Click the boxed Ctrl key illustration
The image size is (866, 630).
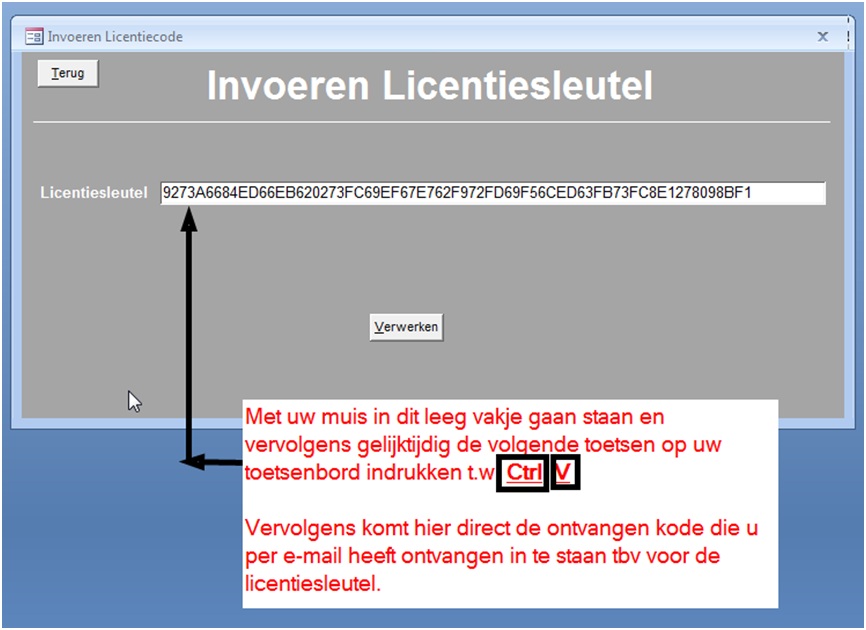coord(522,473)
